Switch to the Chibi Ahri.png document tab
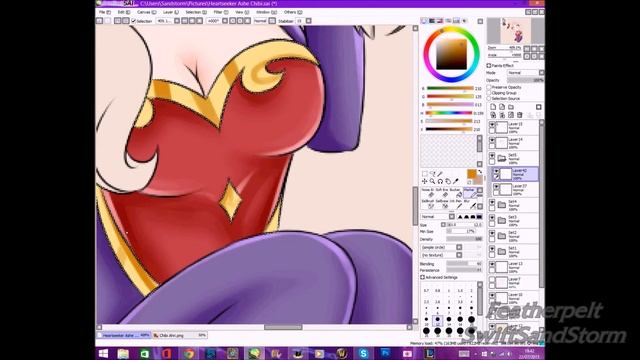The width and height of the screenshot is (640, 360). [180, 335]
